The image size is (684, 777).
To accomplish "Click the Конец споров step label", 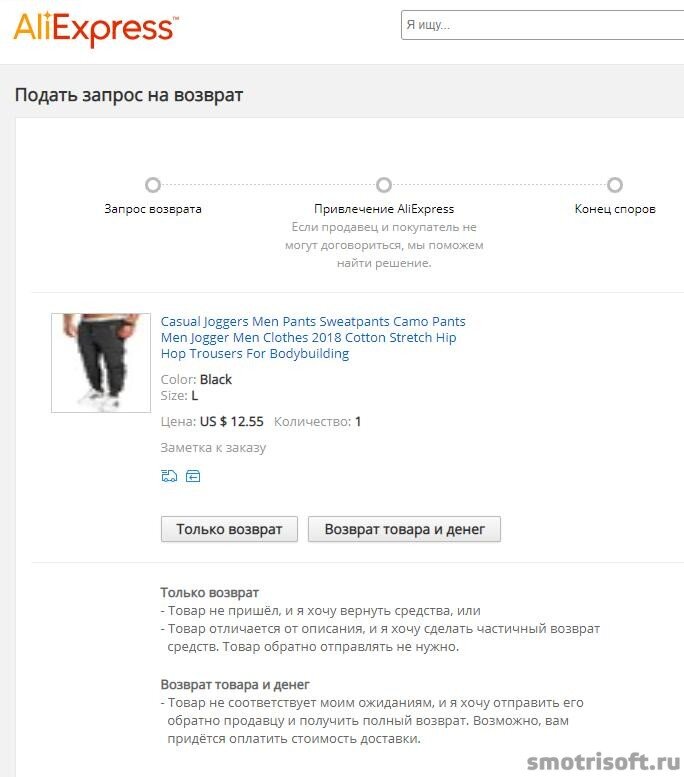I will click(615, 209).
